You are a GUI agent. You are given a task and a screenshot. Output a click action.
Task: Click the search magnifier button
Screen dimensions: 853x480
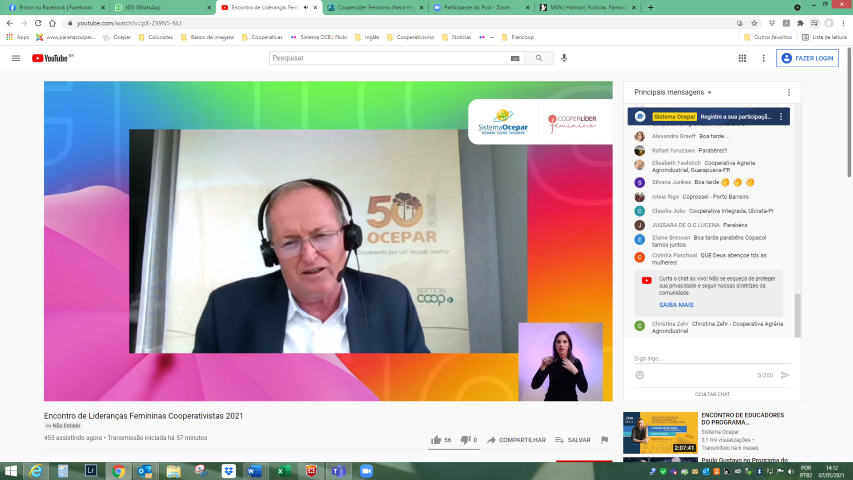539,58
